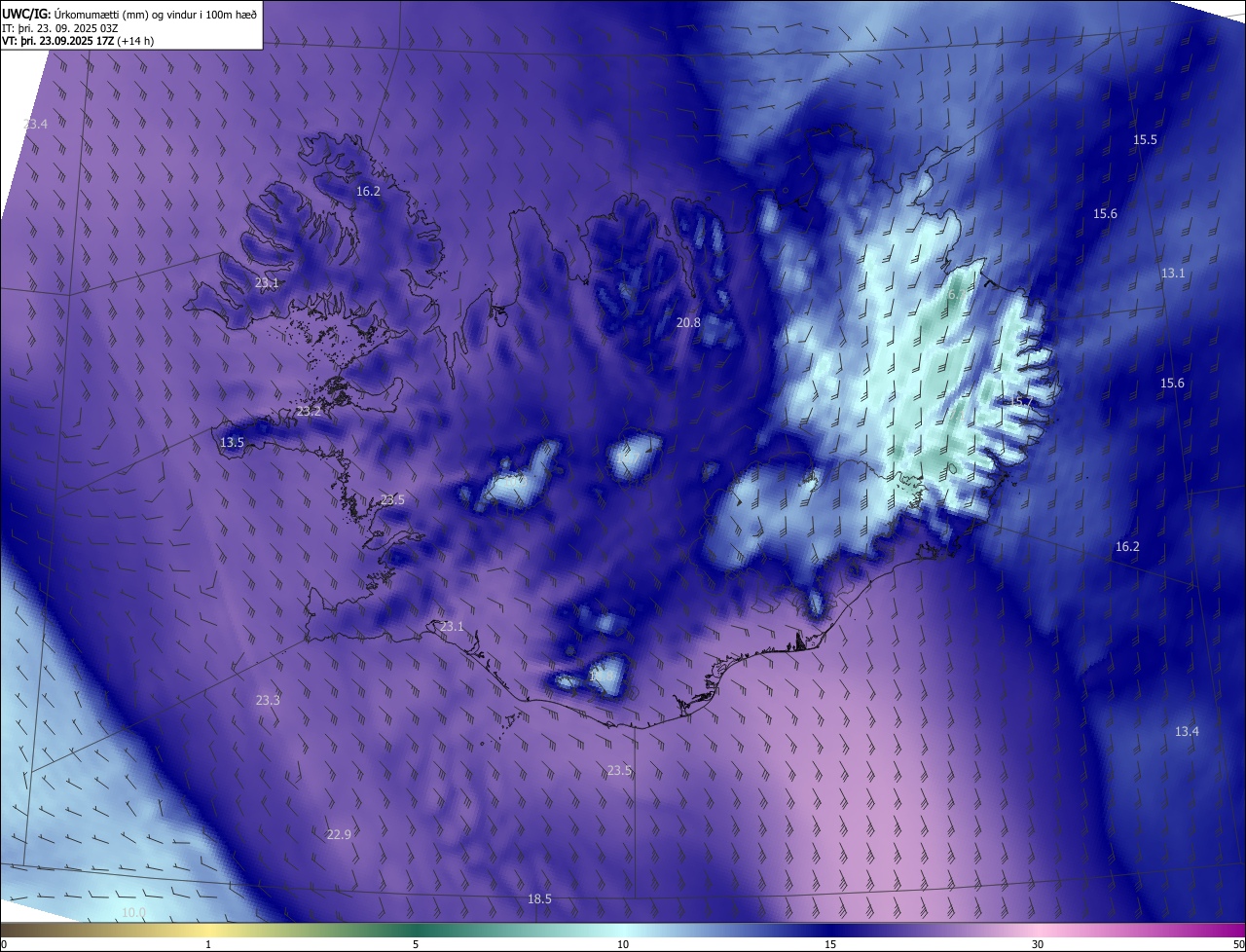The width and height of the screenshot is (1246, 952).
Task: Click the '13.5' value near the western peninsula
Action: (x=232, y=442)
